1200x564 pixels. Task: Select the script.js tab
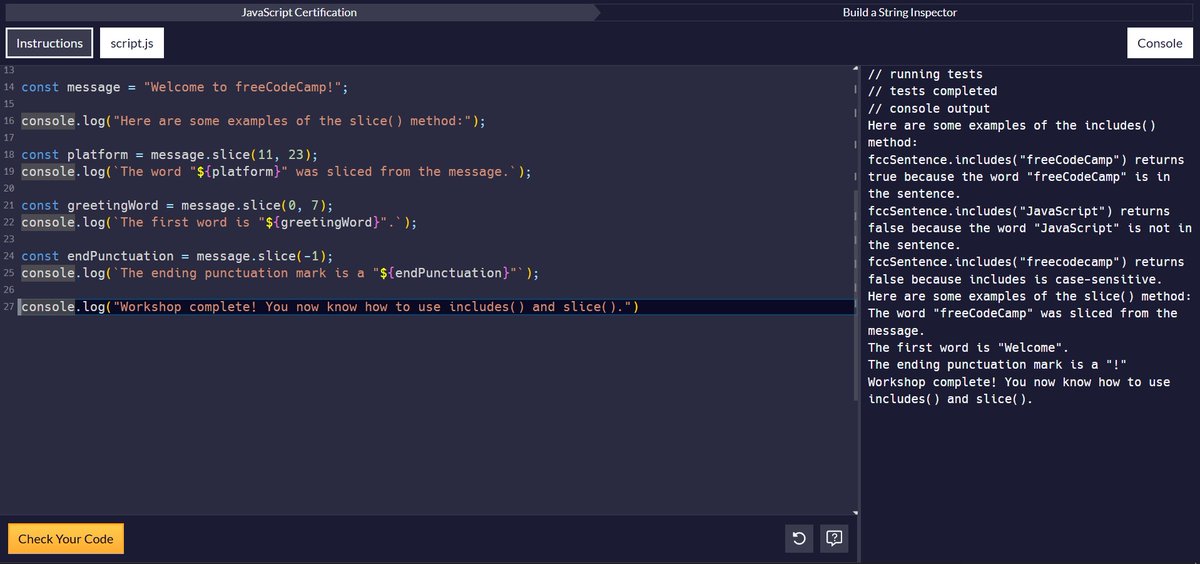coord(131,43)
